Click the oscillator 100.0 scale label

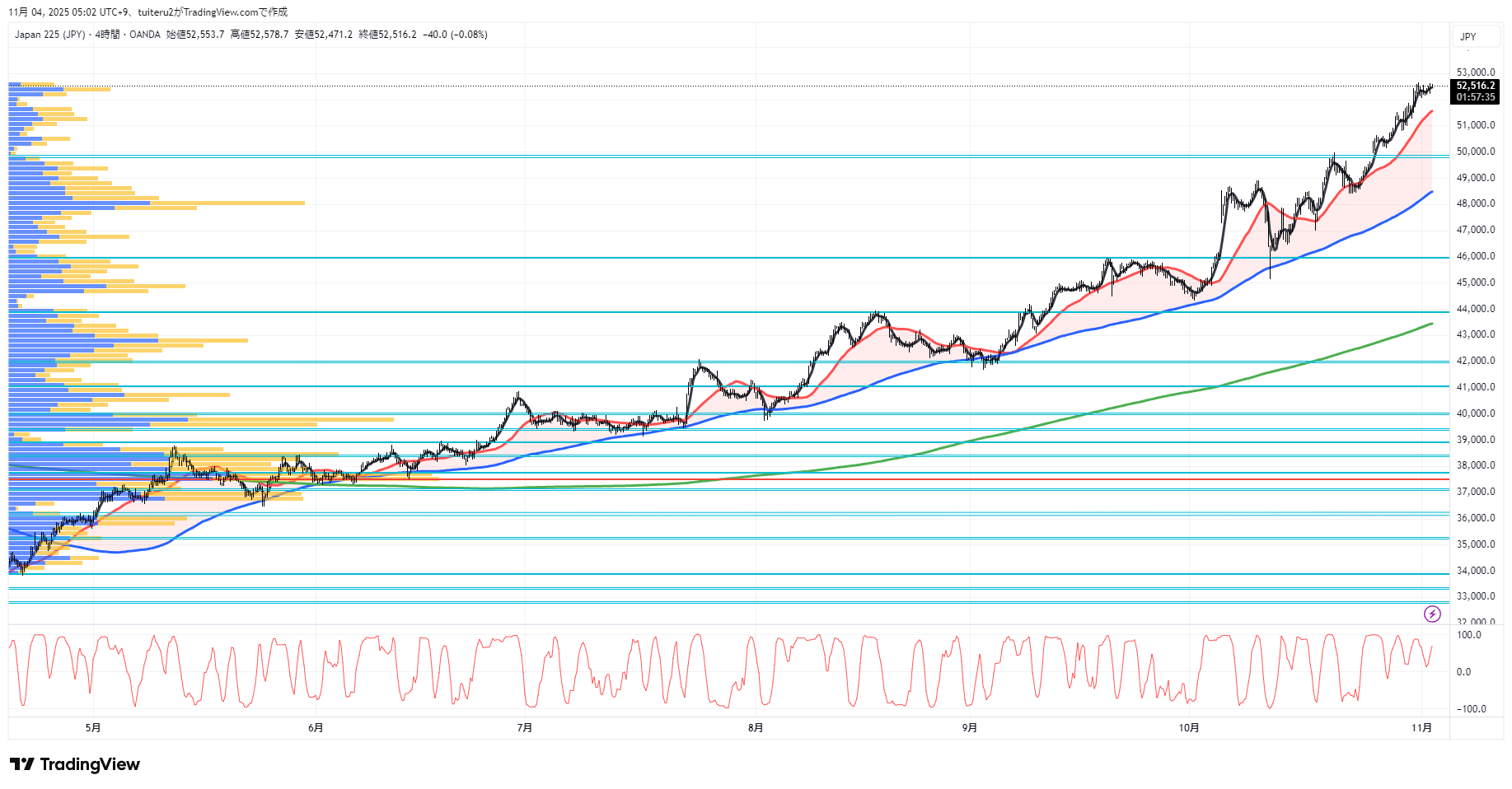(x=1468, y=635)
